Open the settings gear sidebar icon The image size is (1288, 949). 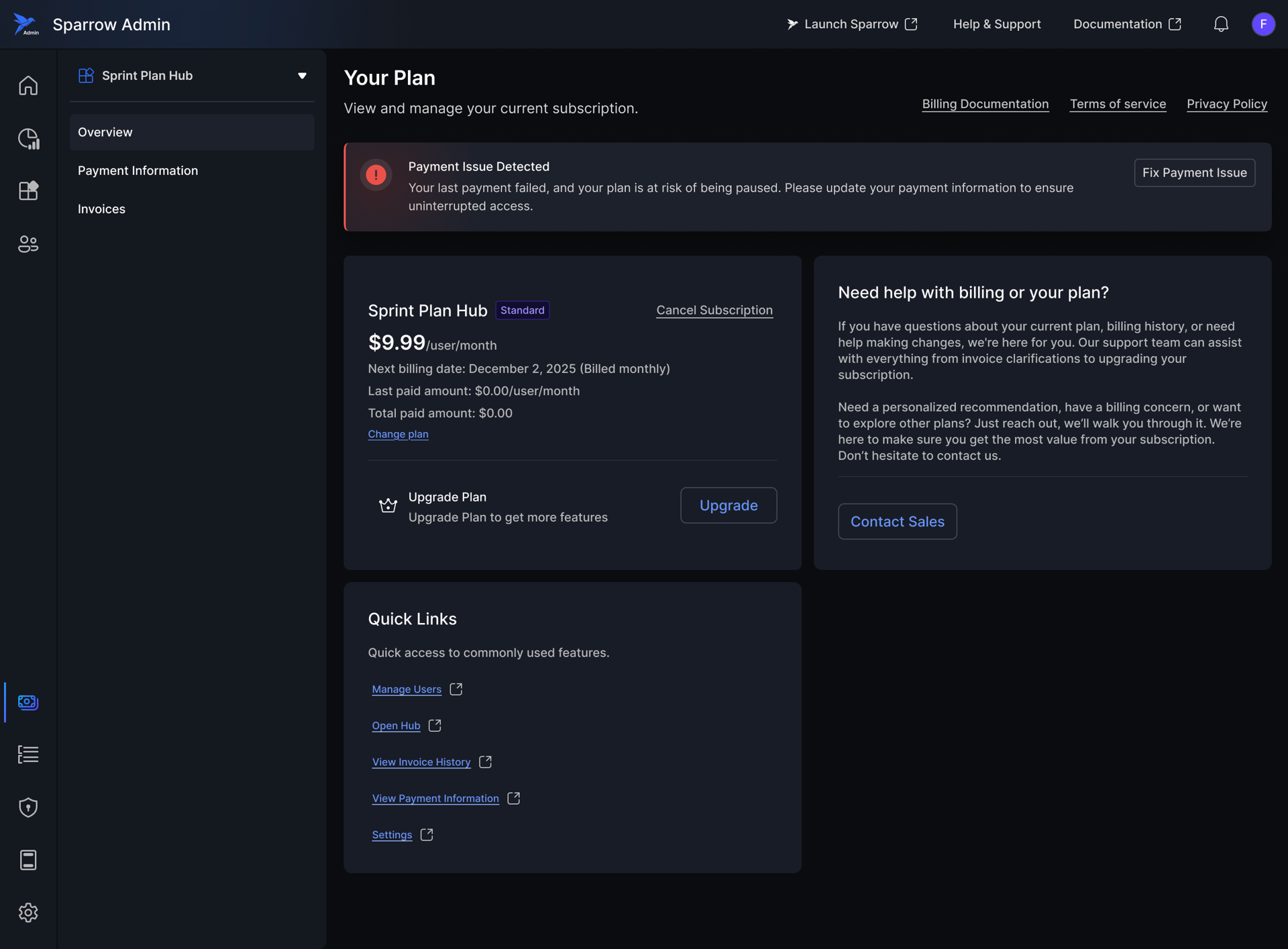click(28, 912)
